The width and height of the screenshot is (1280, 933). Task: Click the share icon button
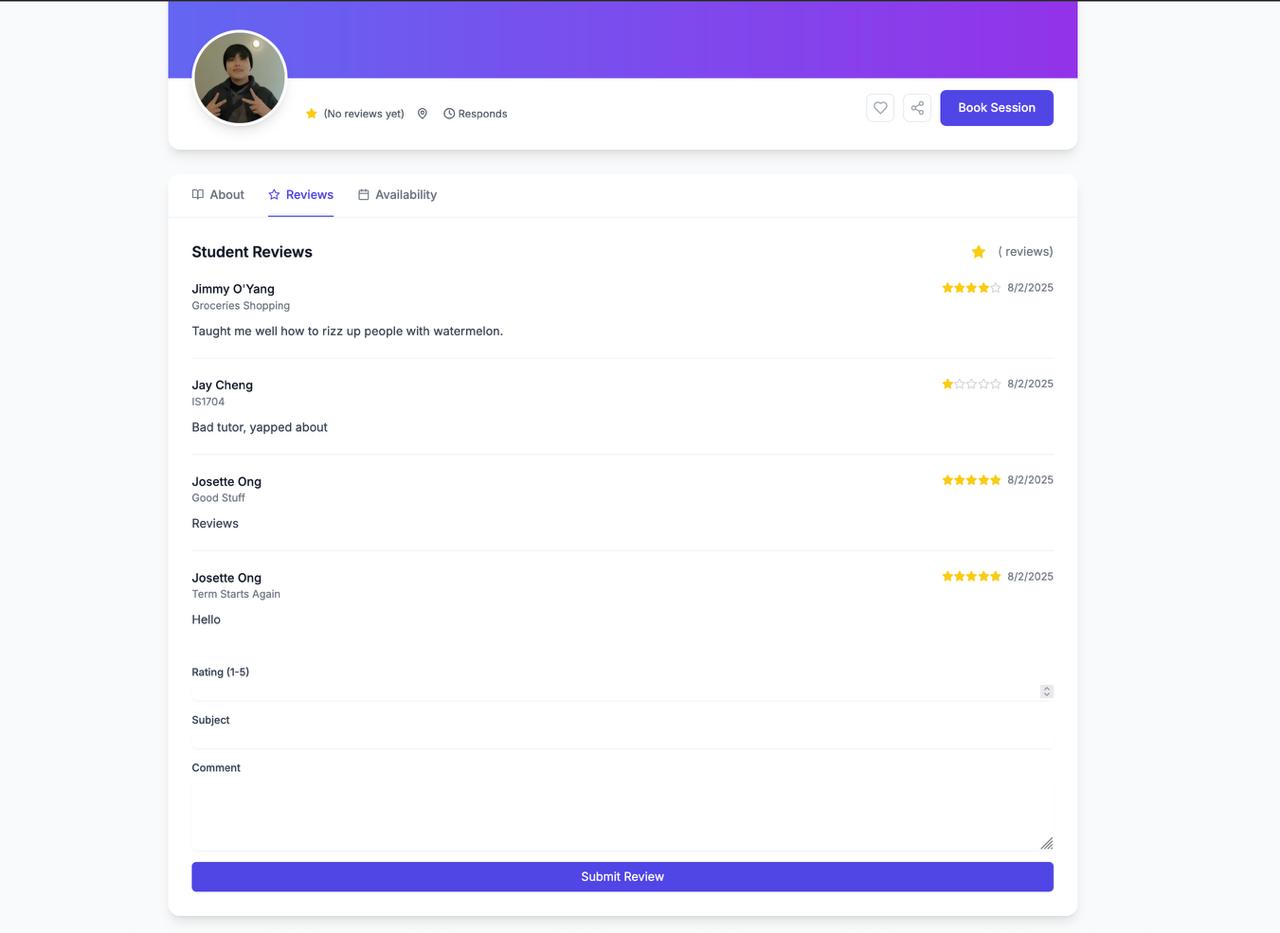pyautogui.click(x=917, y=108)
